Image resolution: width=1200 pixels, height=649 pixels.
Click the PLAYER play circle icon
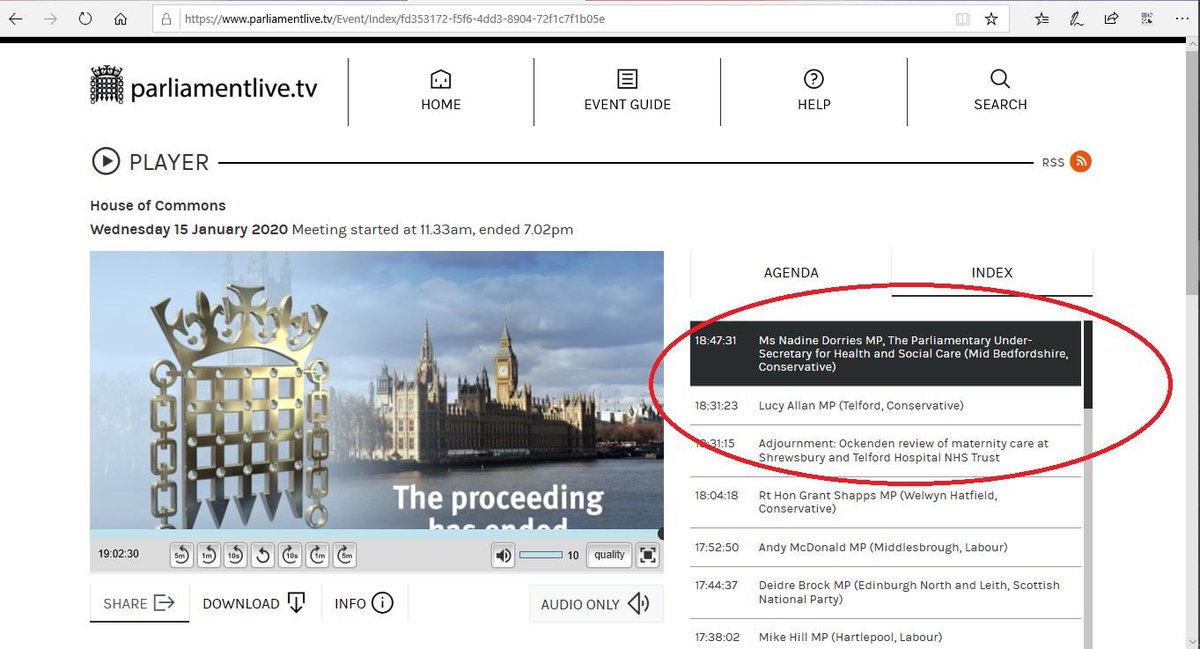(105, 161)
